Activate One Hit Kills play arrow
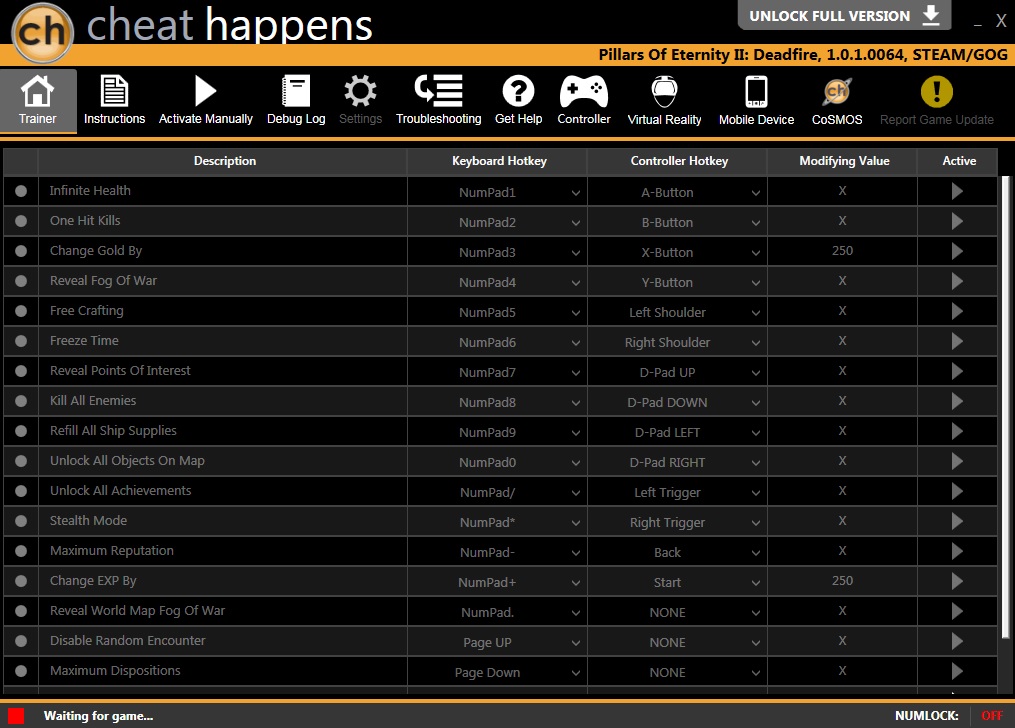 tap(957, 221)
